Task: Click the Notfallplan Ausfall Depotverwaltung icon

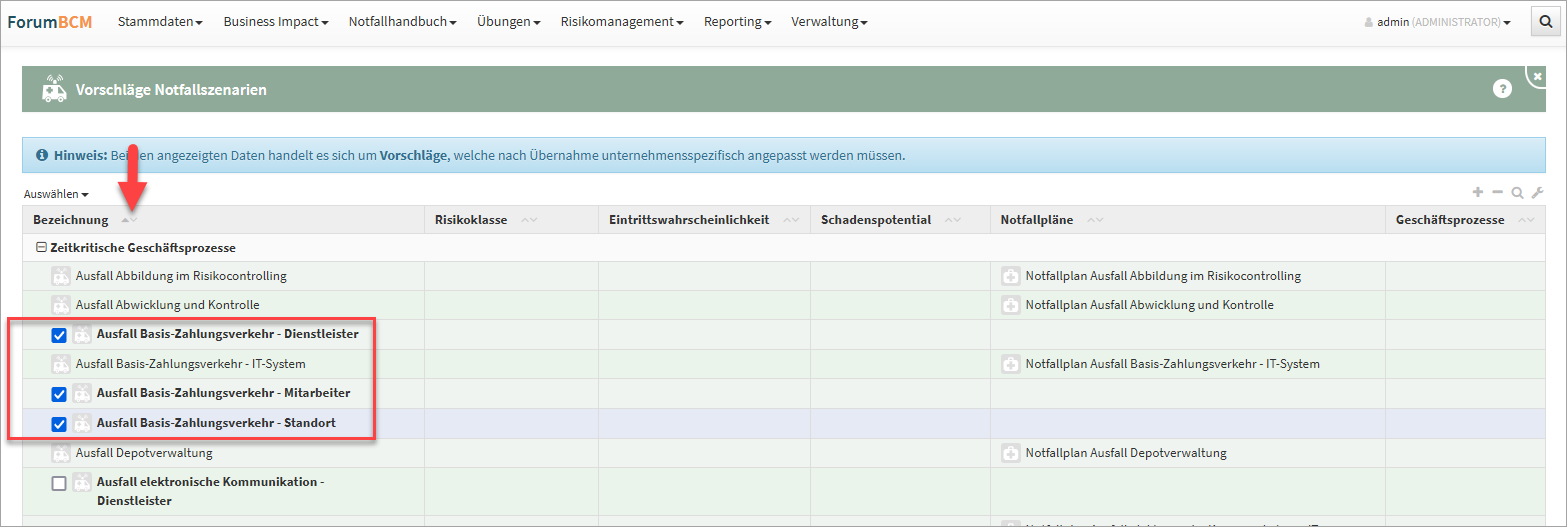Action: coord(1010,453)
